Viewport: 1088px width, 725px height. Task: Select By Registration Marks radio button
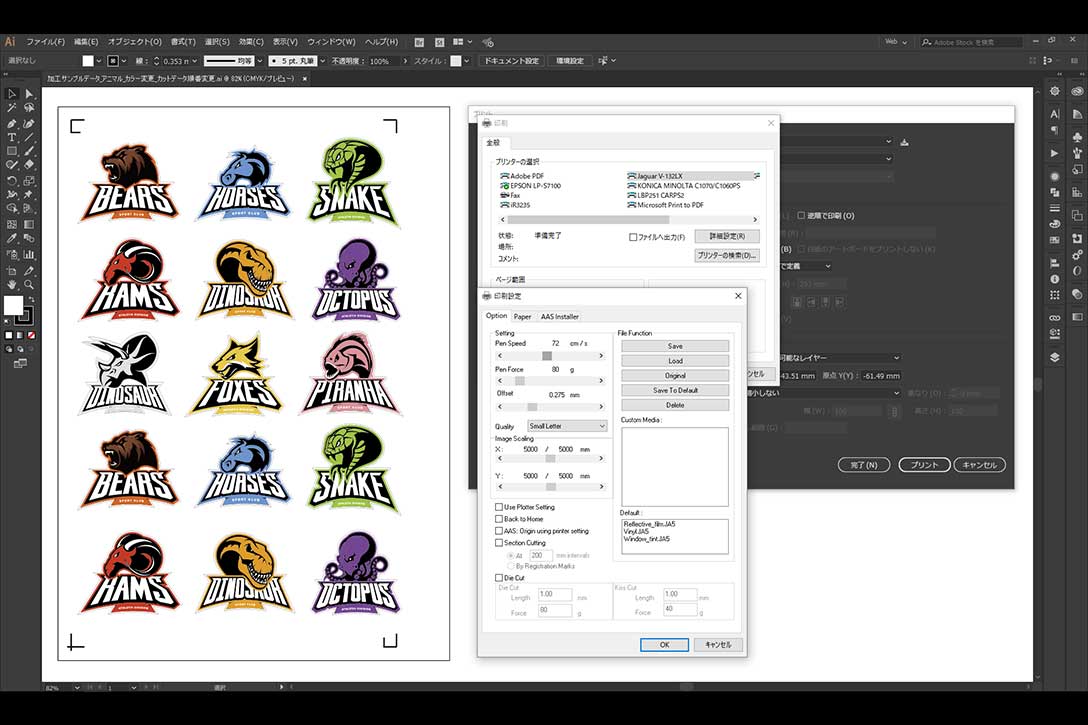click(511, 566)
